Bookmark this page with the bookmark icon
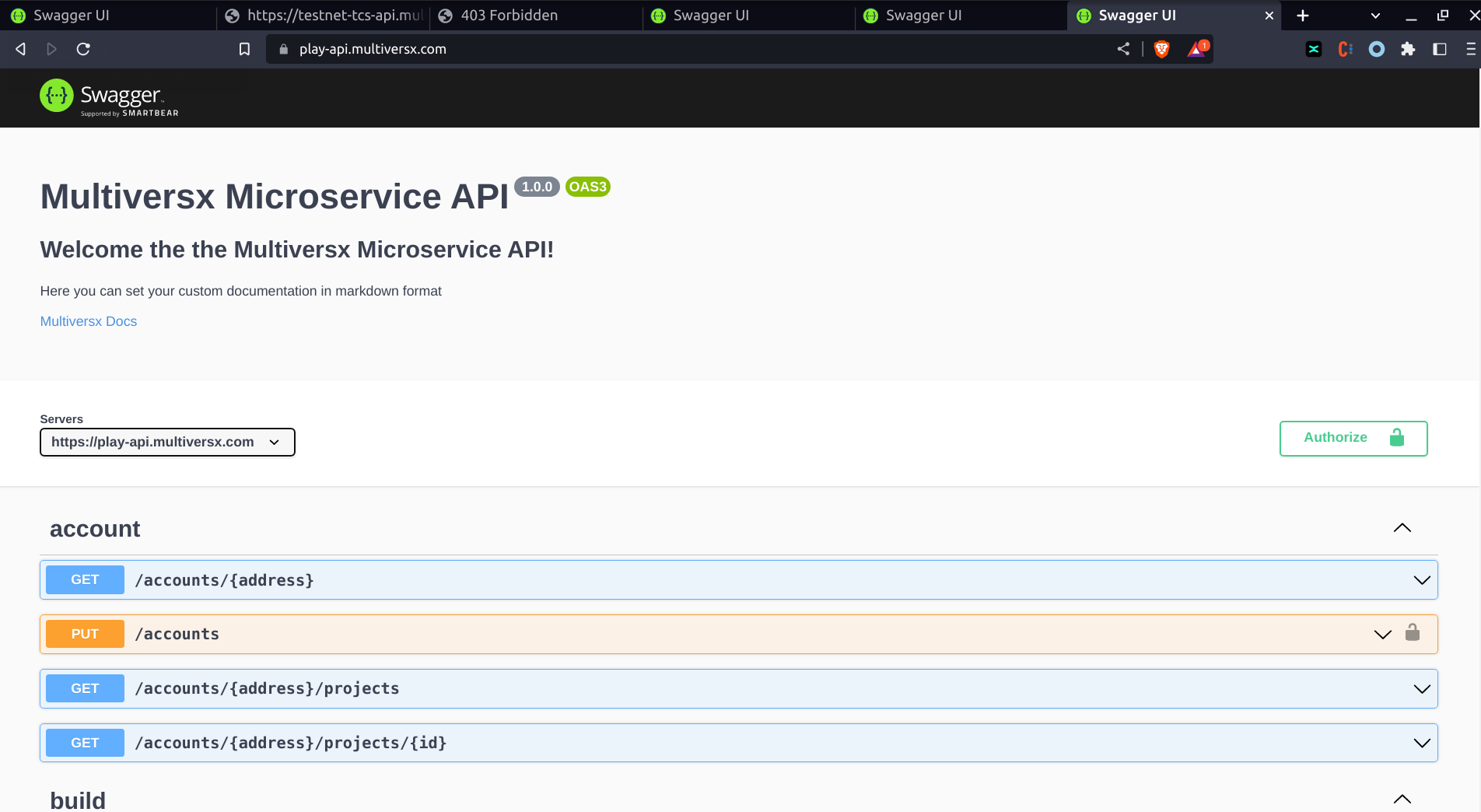Viewport: 1481px width, 812px height. point(244,49)
